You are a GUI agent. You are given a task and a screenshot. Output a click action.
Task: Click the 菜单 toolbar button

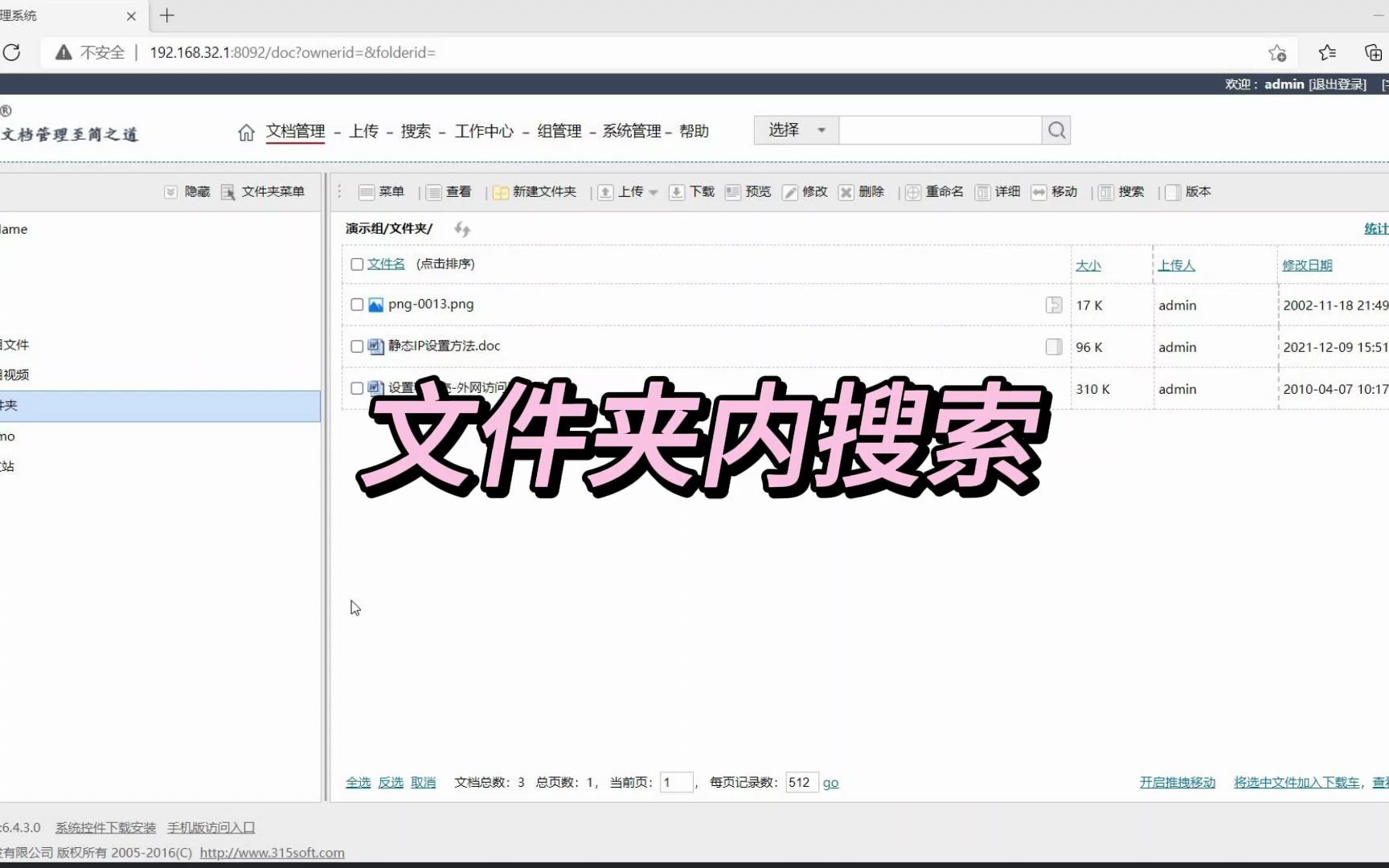381,192
